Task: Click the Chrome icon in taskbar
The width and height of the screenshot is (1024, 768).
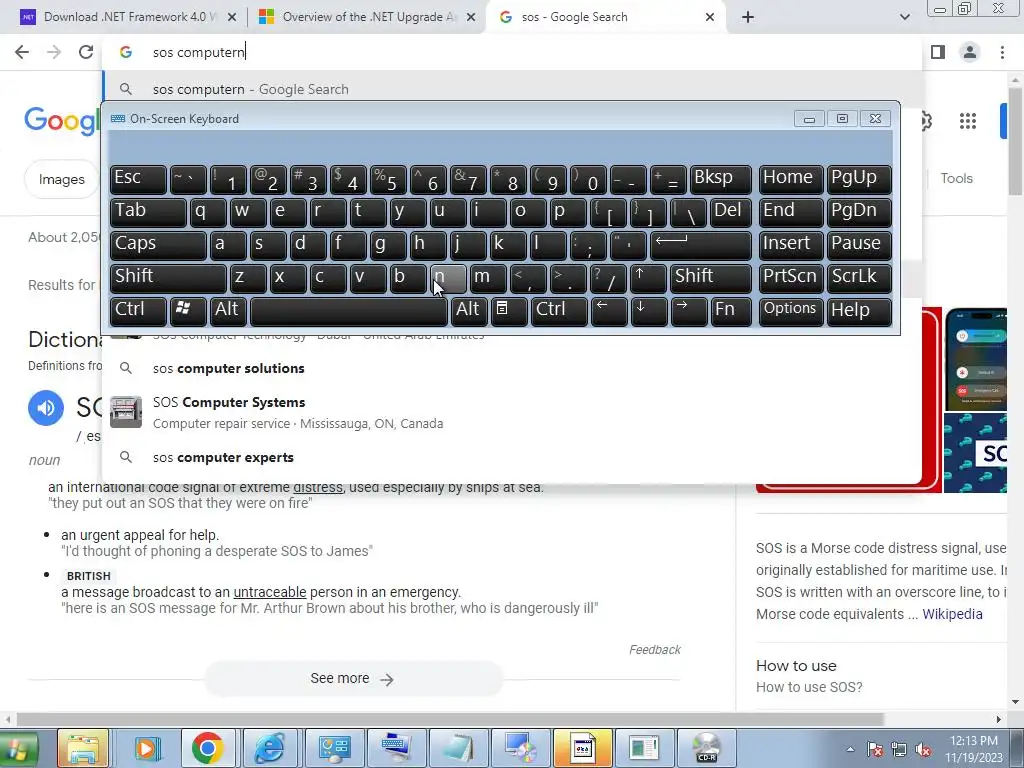Action: tap(208, 748)
